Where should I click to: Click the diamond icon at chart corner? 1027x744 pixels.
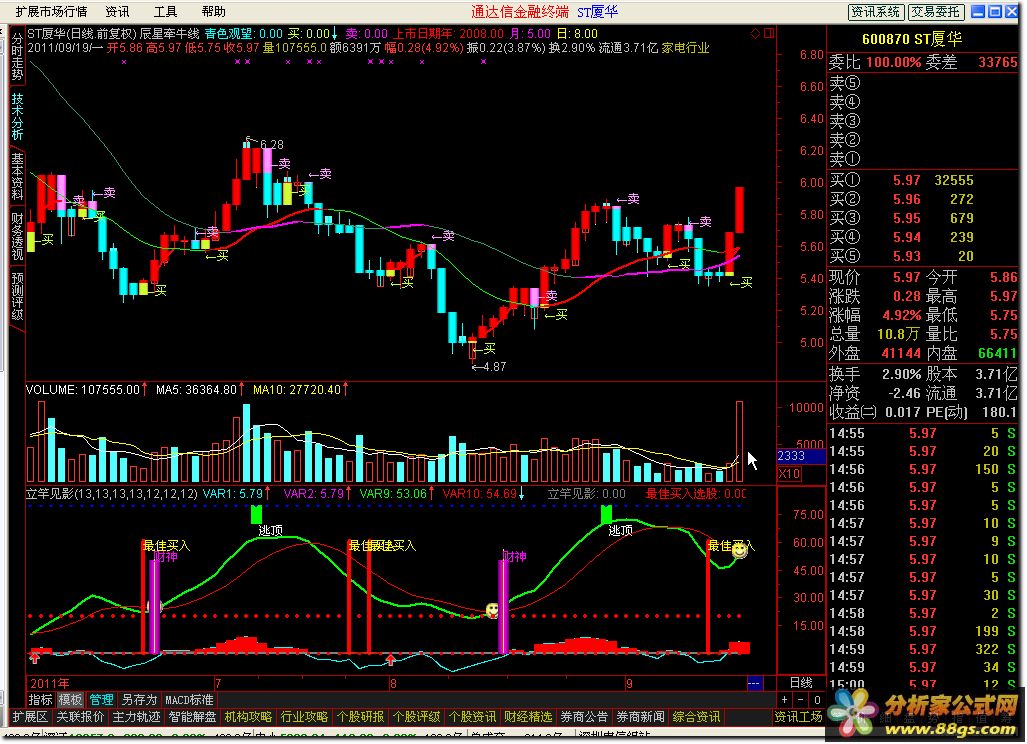[x=755, y=33]
